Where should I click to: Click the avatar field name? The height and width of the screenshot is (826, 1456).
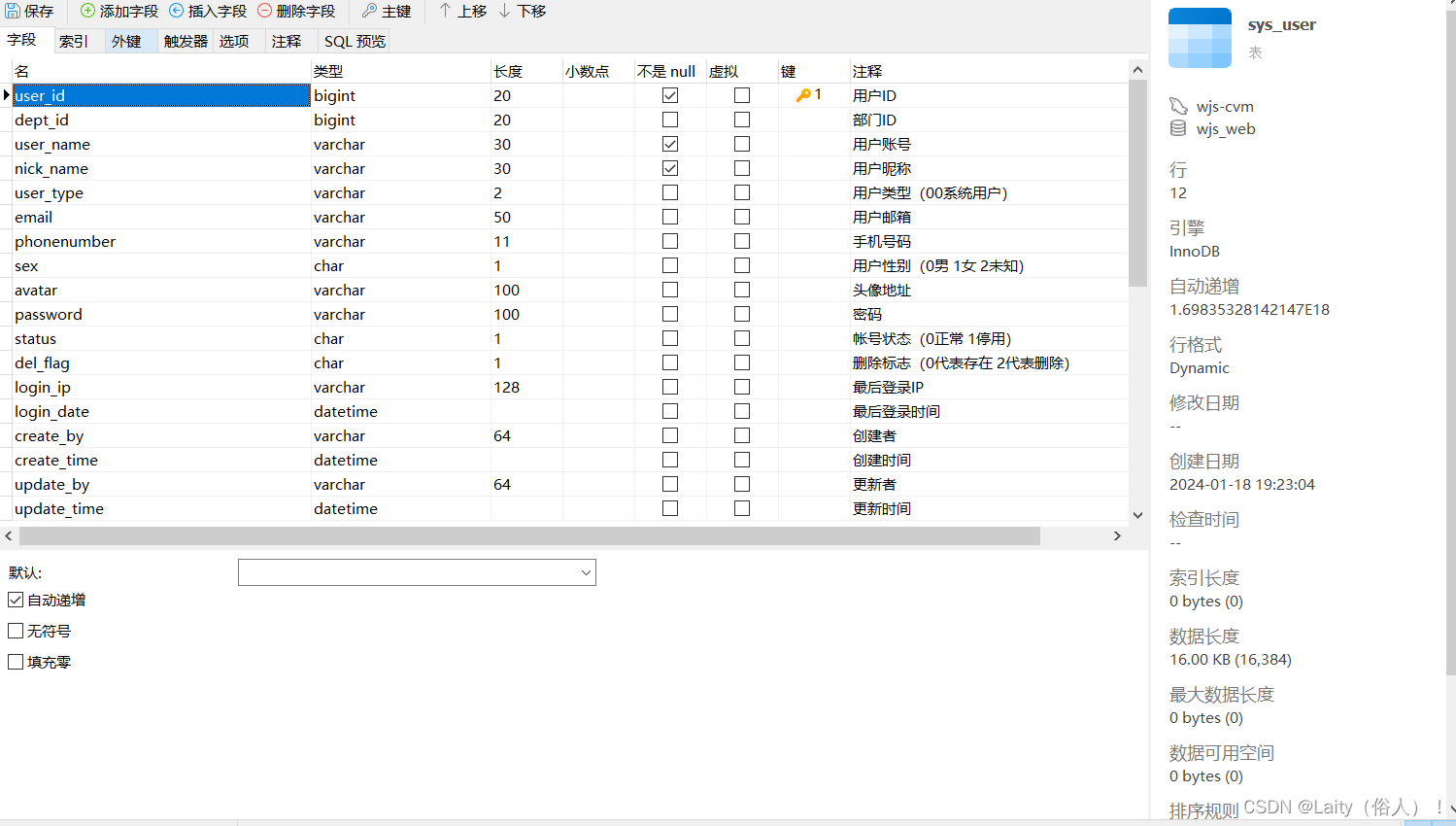pos(36,290)
